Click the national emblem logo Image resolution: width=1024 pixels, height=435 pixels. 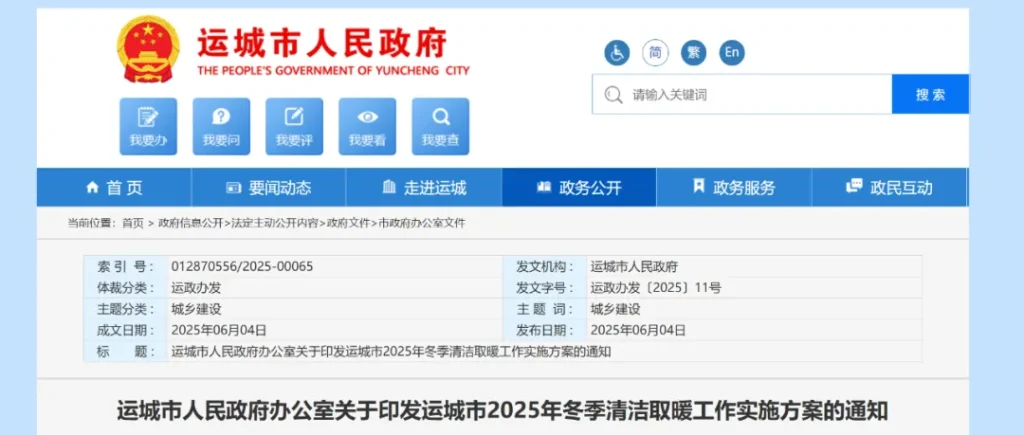click(148, 49)
